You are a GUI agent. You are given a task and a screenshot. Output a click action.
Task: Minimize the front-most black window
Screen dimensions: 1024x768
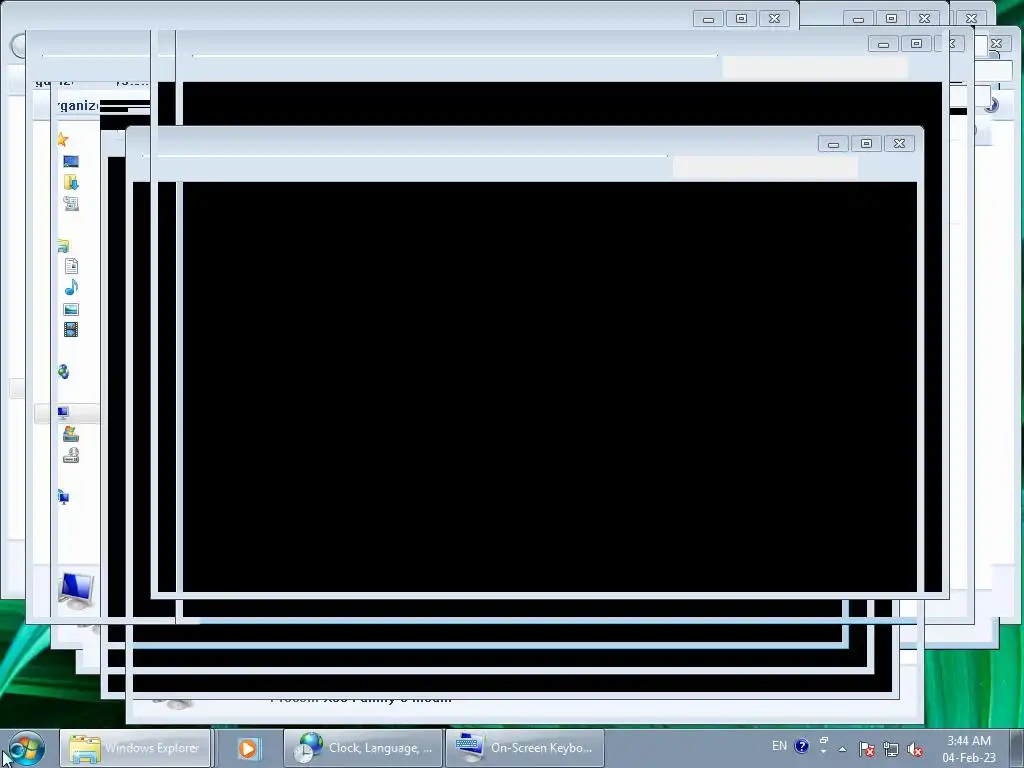pos(833,144)
